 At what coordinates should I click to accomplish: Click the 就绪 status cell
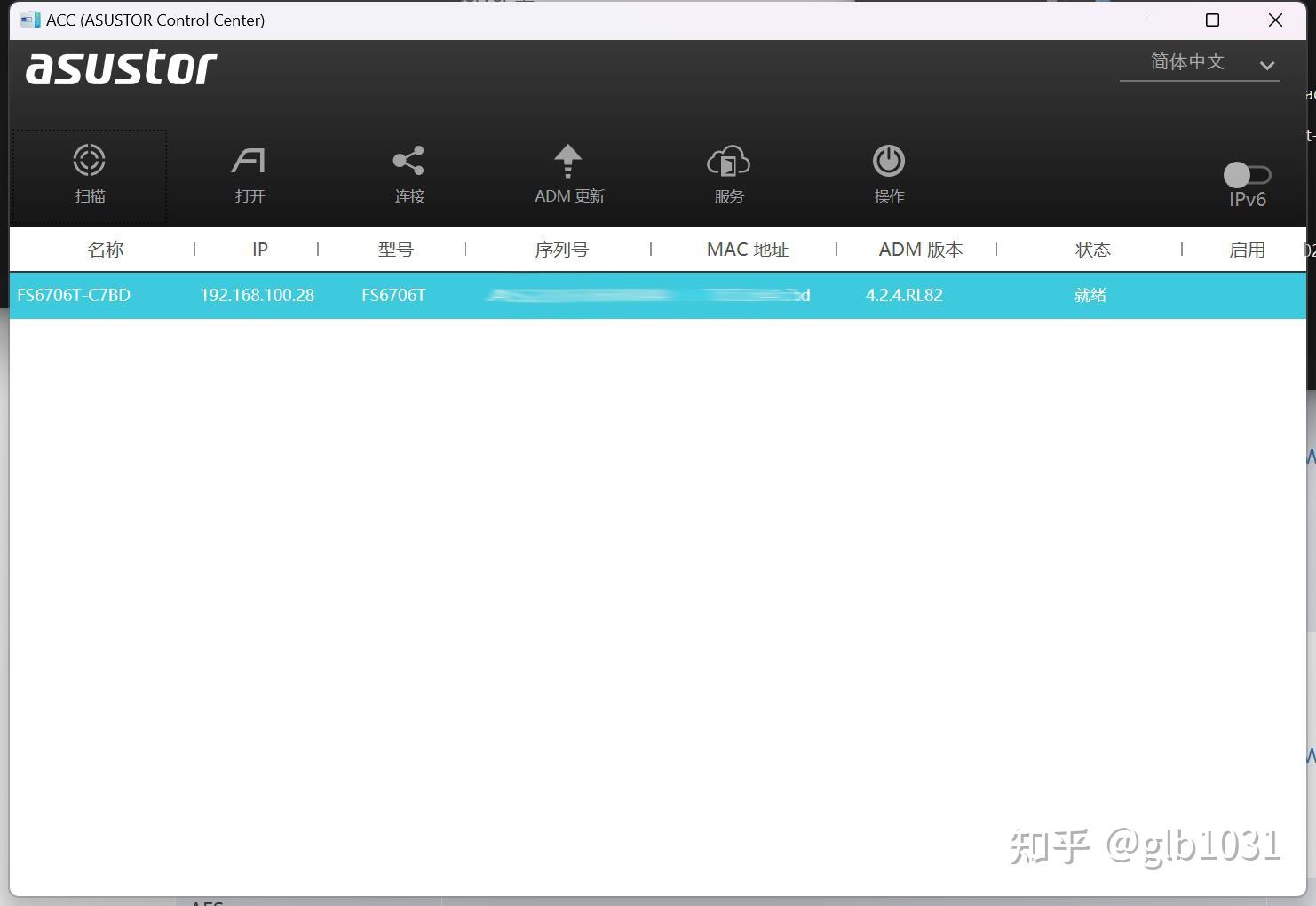pyautogui.click(x=1090, y=295)
